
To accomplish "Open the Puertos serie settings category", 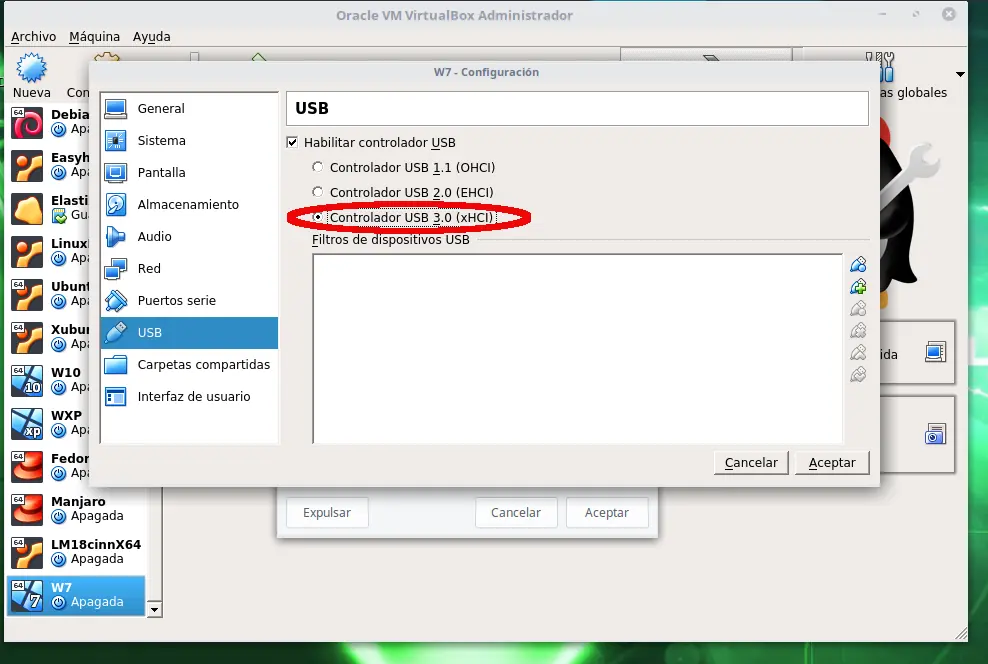I will (x=189, y=301).
